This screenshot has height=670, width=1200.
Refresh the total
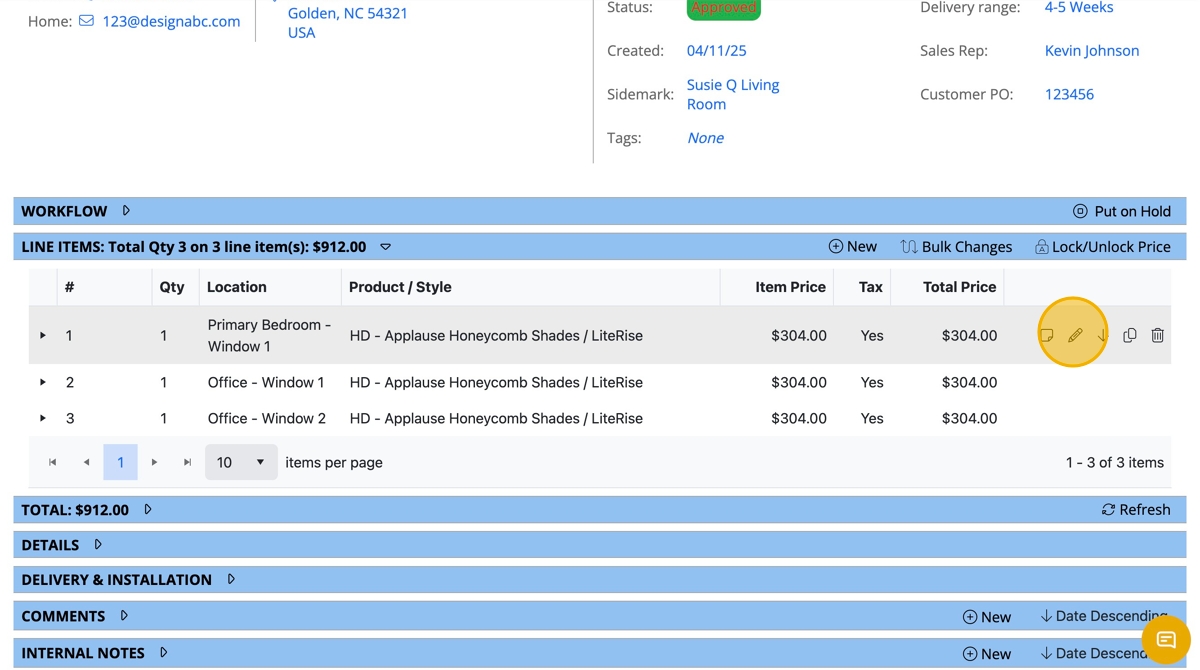coord(1136,510)
